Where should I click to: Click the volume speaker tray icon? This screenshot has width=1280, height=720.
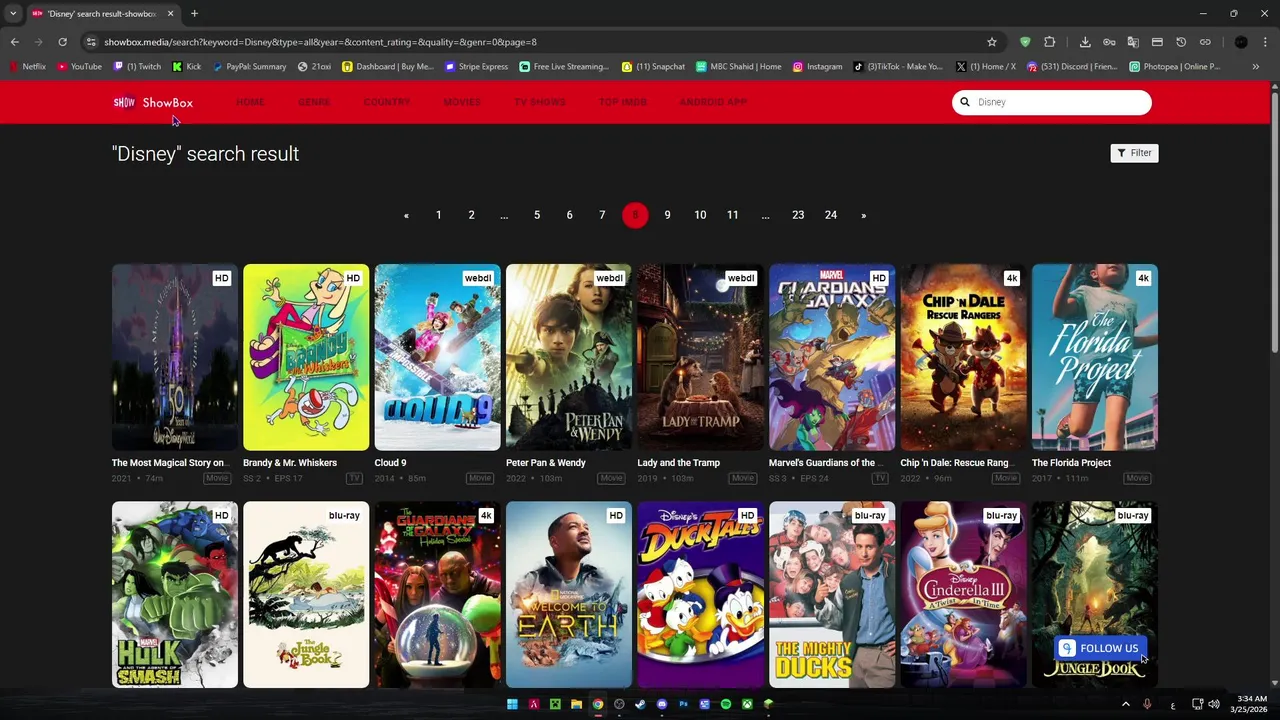click(x=1214, y=704)
